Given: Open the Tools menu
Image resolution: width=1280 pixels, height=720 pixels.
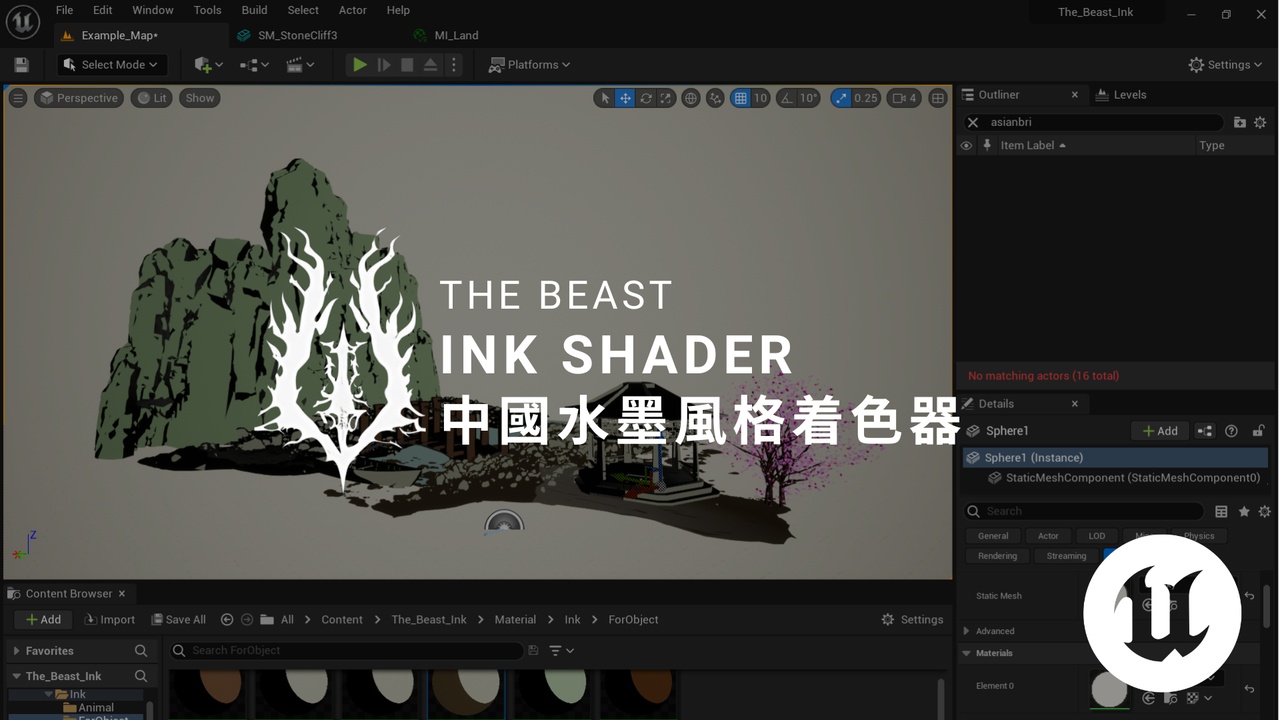Looking at the screenshot, I should tap(207, 10).
